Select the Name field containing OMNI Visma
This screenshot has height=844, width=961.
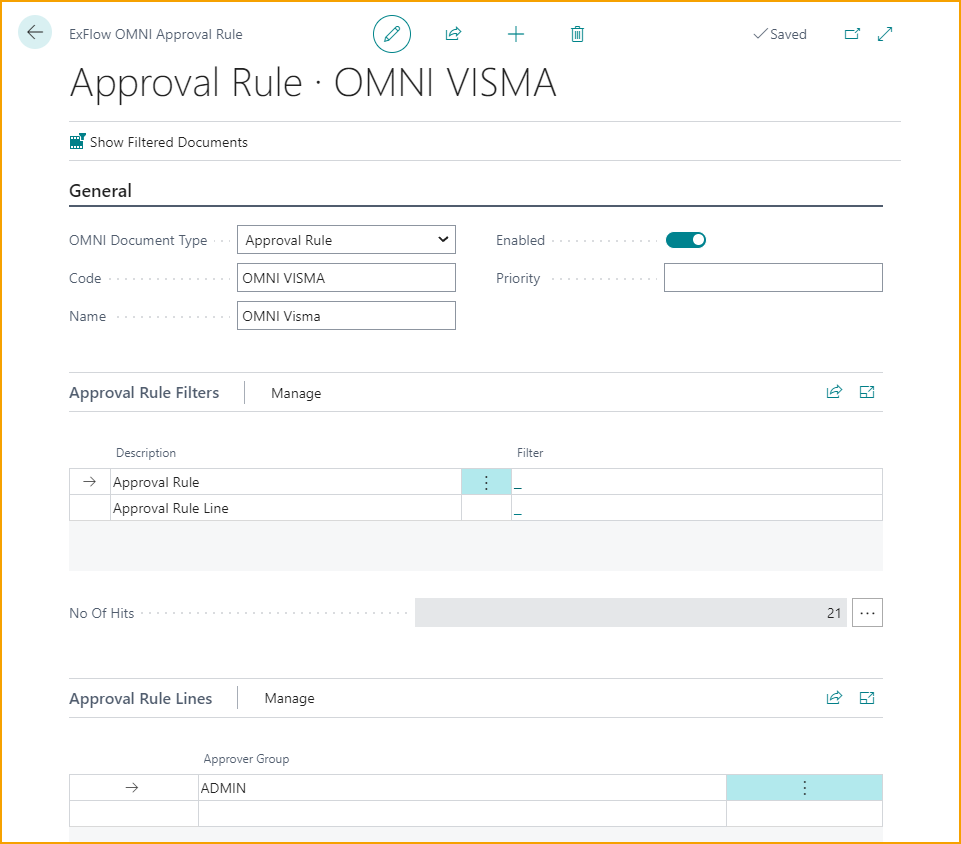[346, 315]
